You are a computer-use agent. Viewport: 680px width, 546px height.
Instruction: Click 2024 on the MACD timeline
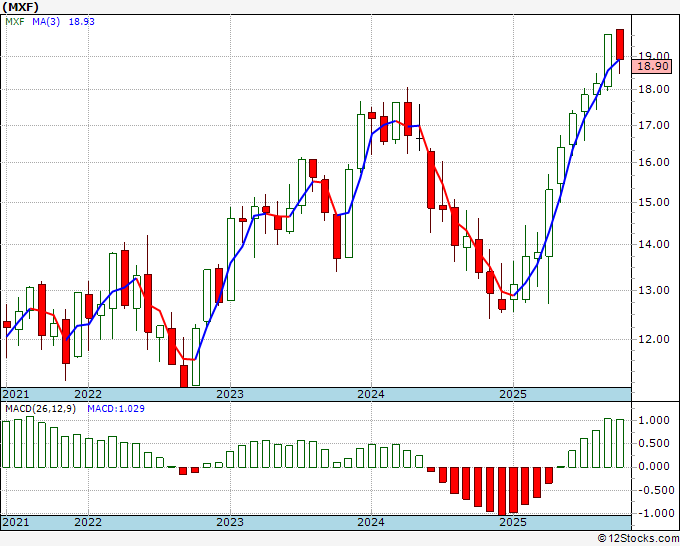click(371, 522)
